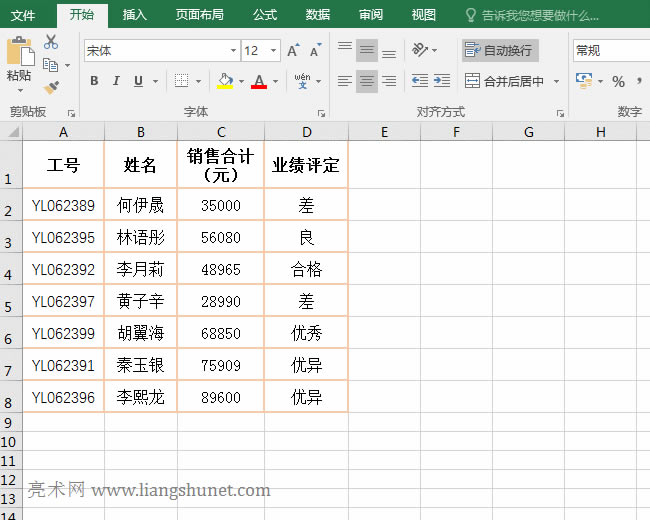
Task: Switch to the 插入 ribbon tab
Action: pyautogui.click(x=134, y=15)
